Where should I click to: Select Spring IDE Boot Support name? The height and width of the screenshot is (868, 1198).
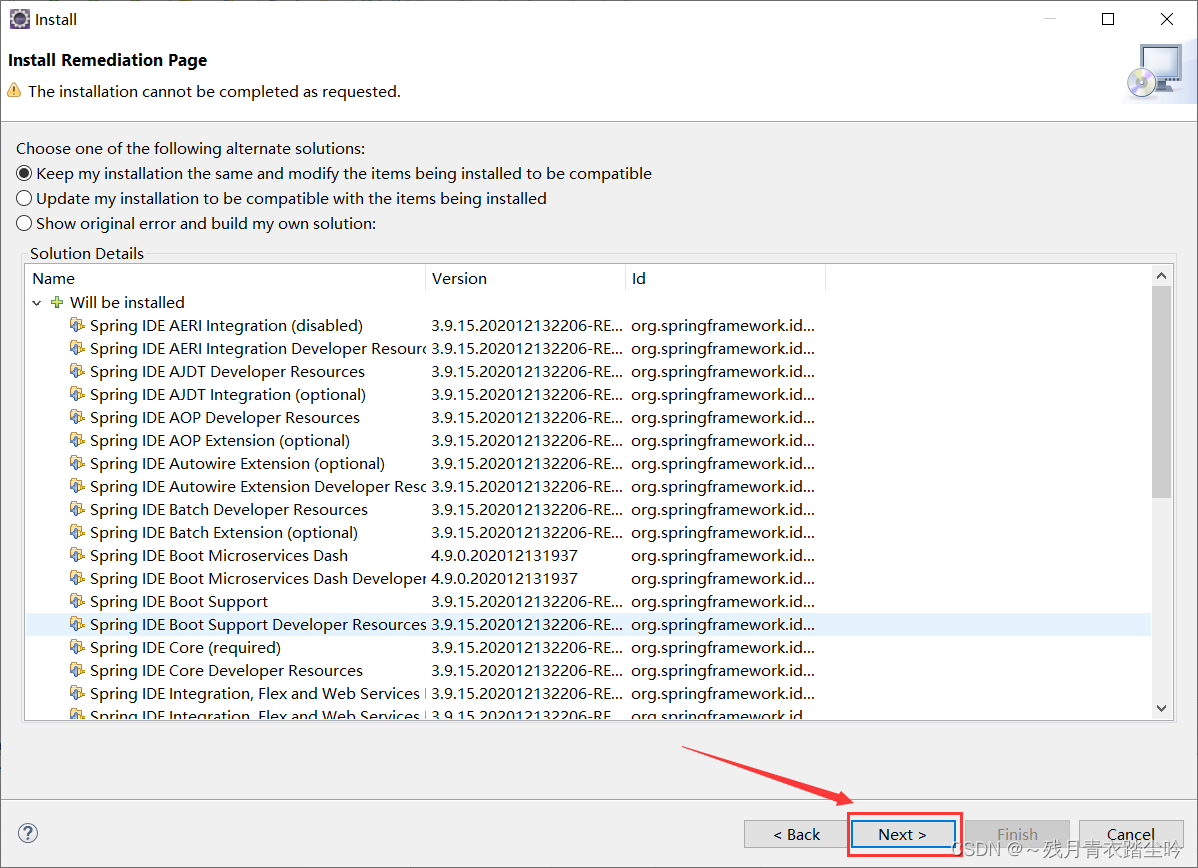click(179, 601)
